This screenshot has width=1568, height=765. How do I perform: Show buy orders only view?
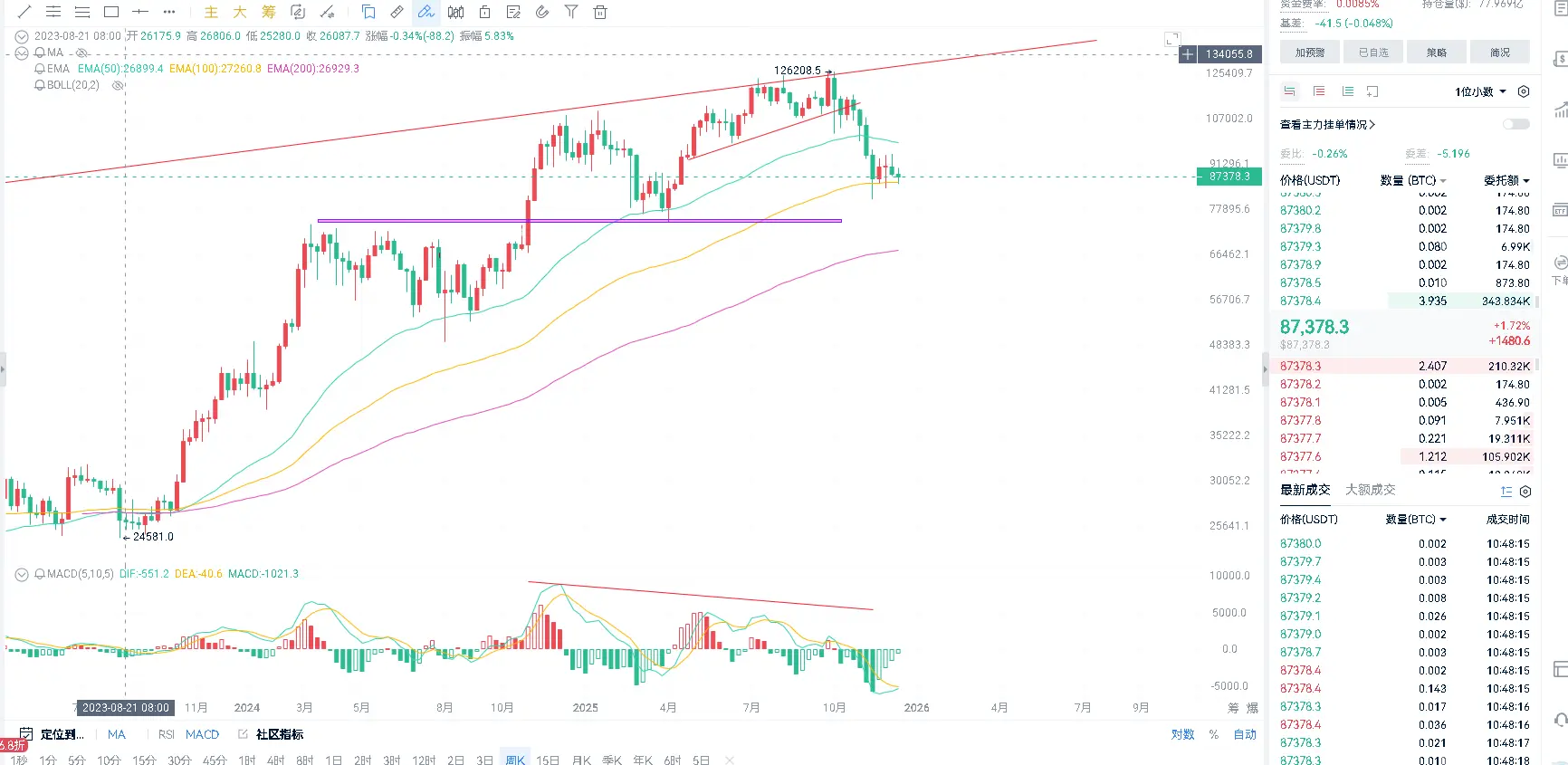pyautogui.click(x=1348, y=91)
